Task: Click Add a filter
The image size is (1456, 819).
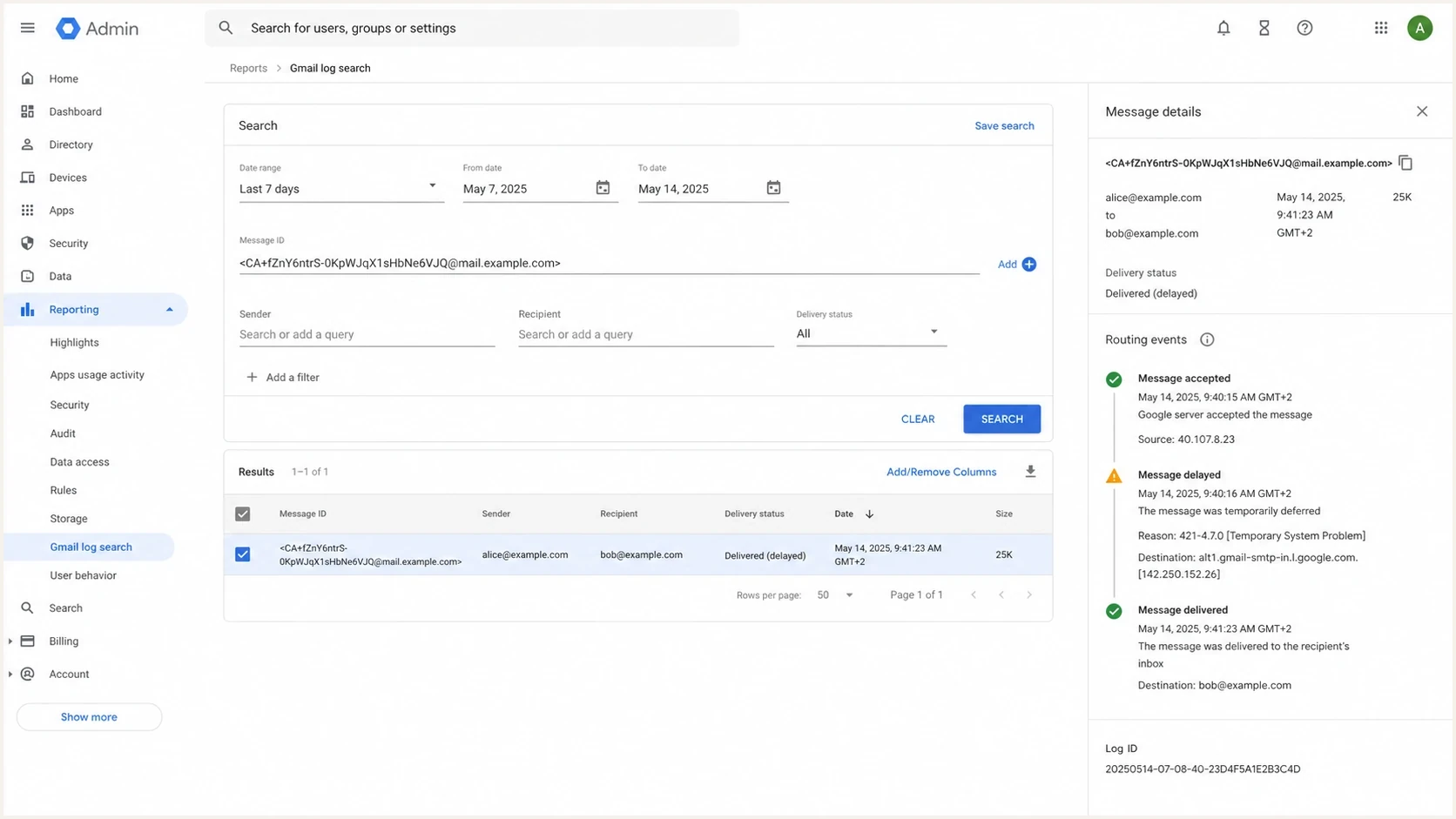Action: coord(283,377)
